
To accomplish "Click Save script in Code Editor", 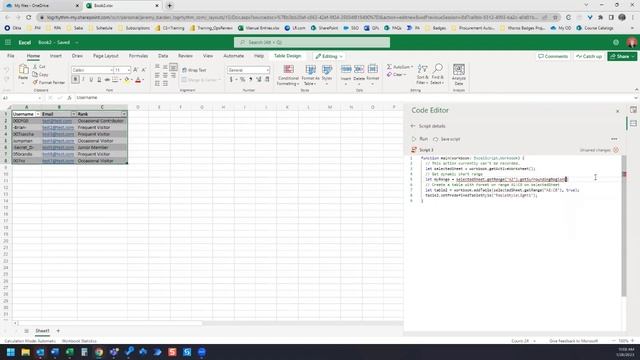I will coord(447,139).
